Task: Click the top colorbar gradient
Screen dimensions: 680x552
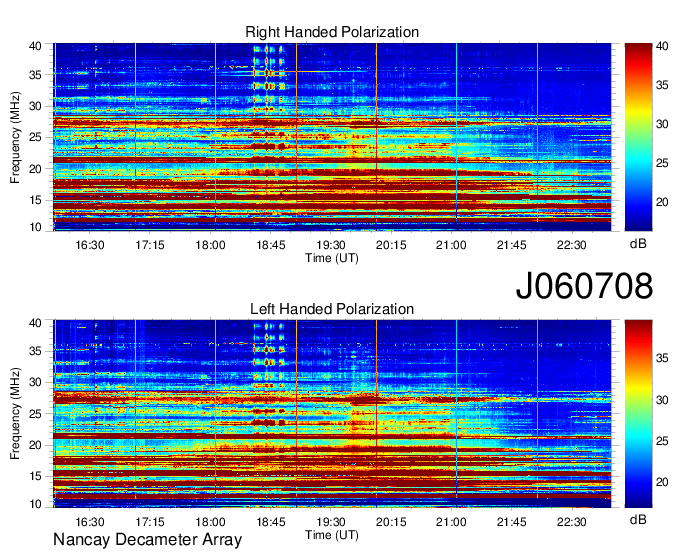Action: (x=638, y=137)
